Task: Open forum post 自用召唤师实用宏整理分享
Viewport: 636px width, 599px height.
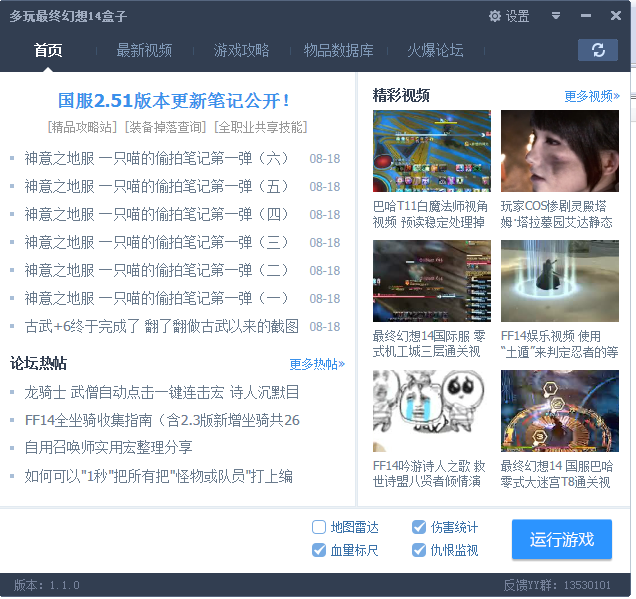Action: pos(108,448)
